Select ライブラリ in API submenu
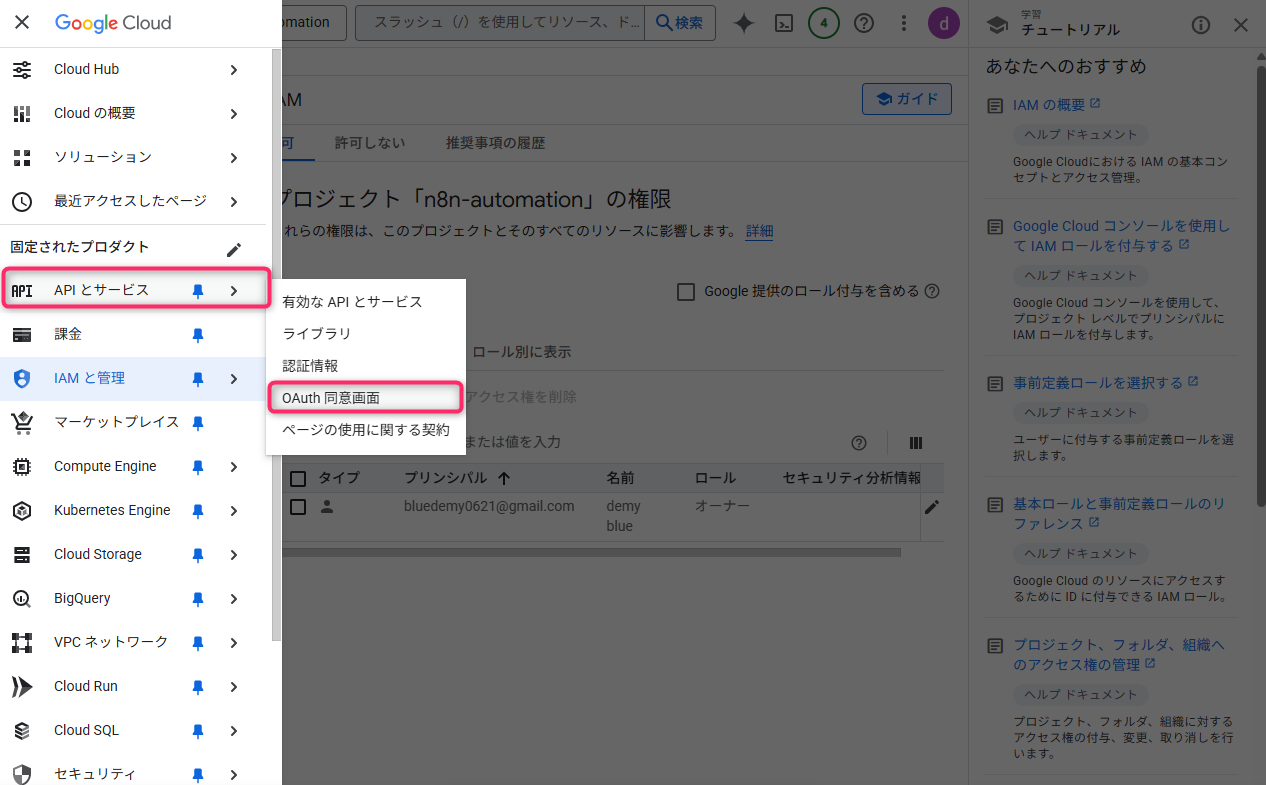 [x=366, y=333]
